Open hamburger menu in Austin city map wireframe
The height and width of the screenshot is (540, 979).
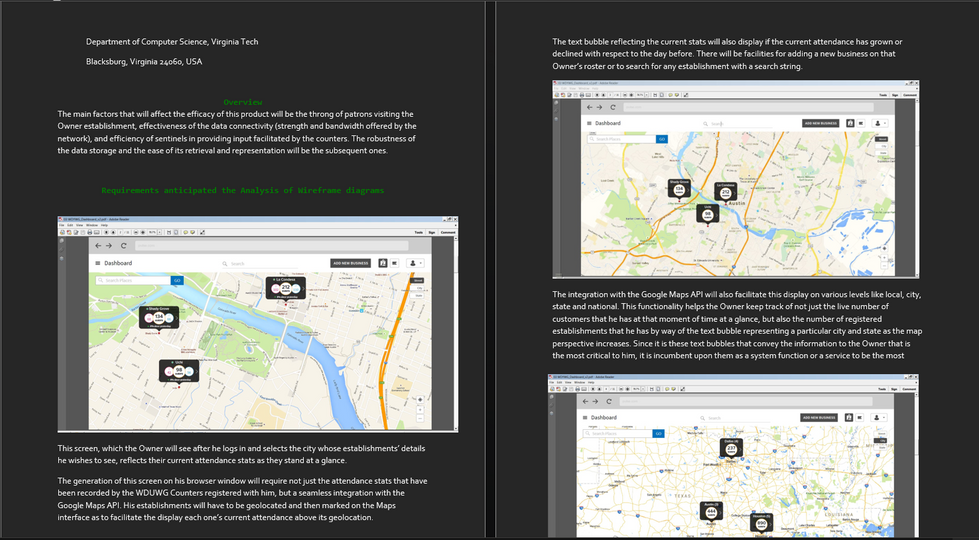[x=589, y=123]
